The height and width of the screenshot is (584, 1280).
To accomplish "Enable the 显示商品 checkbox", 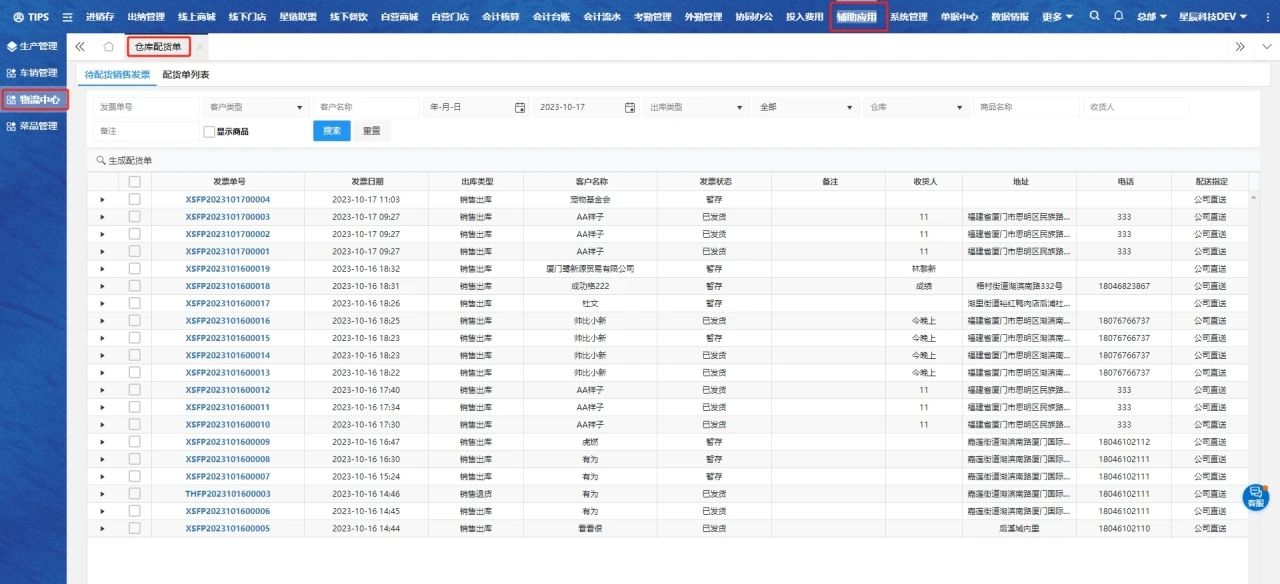I will [209, 131].
